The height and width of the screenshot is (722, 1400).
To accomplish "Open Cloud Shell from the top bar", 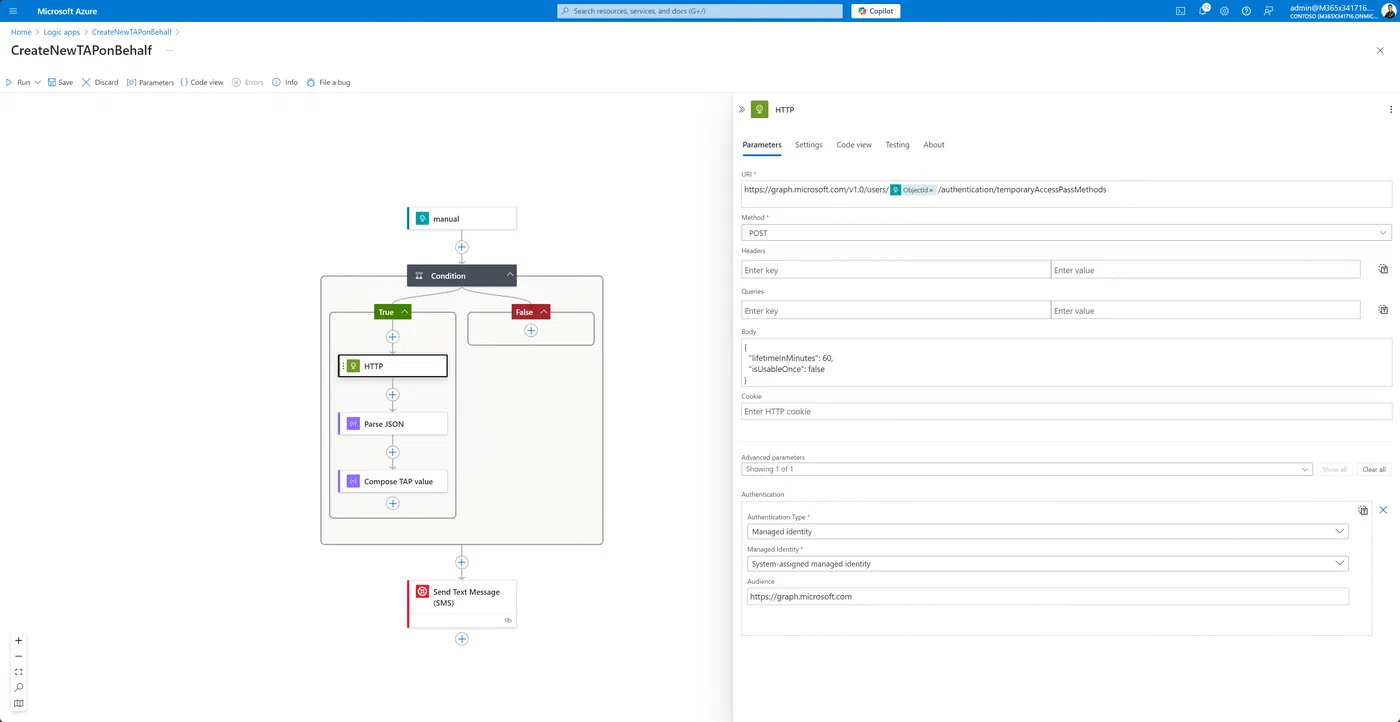I will (x=1180, y=11).
